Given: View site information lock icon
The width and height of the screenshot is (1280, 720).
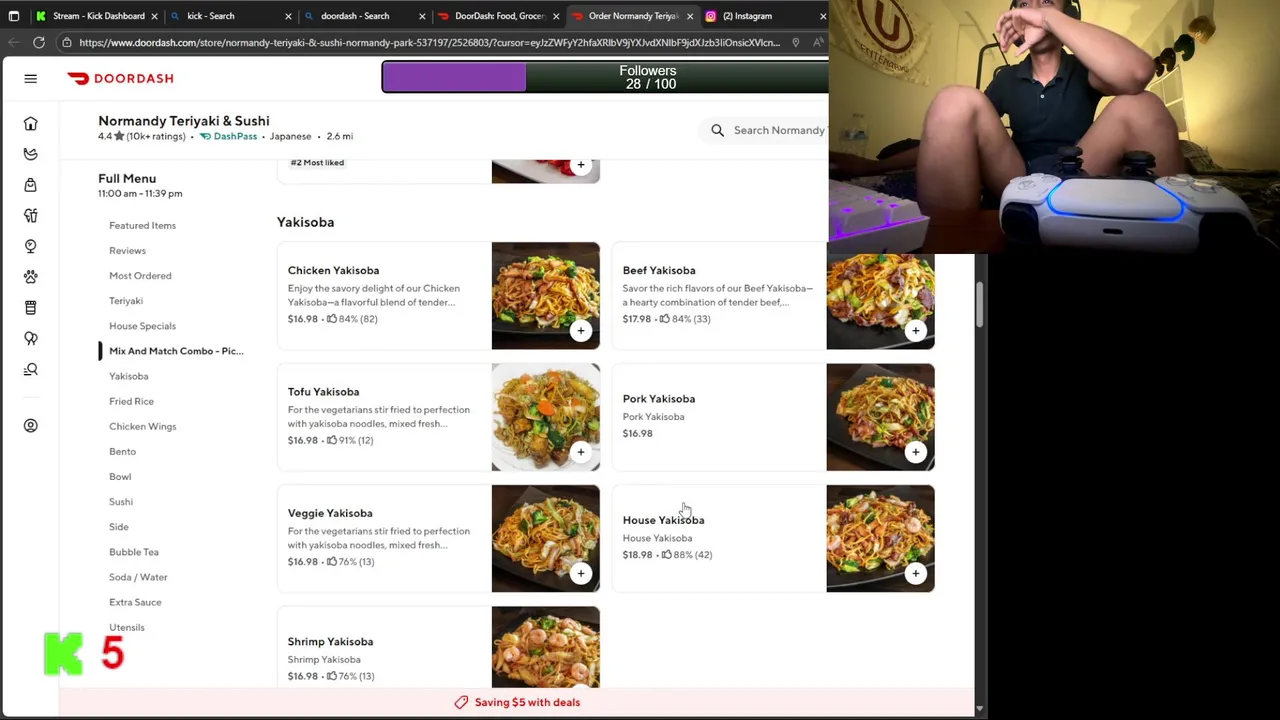Looking at the screenshot, I should coord(66,42).
